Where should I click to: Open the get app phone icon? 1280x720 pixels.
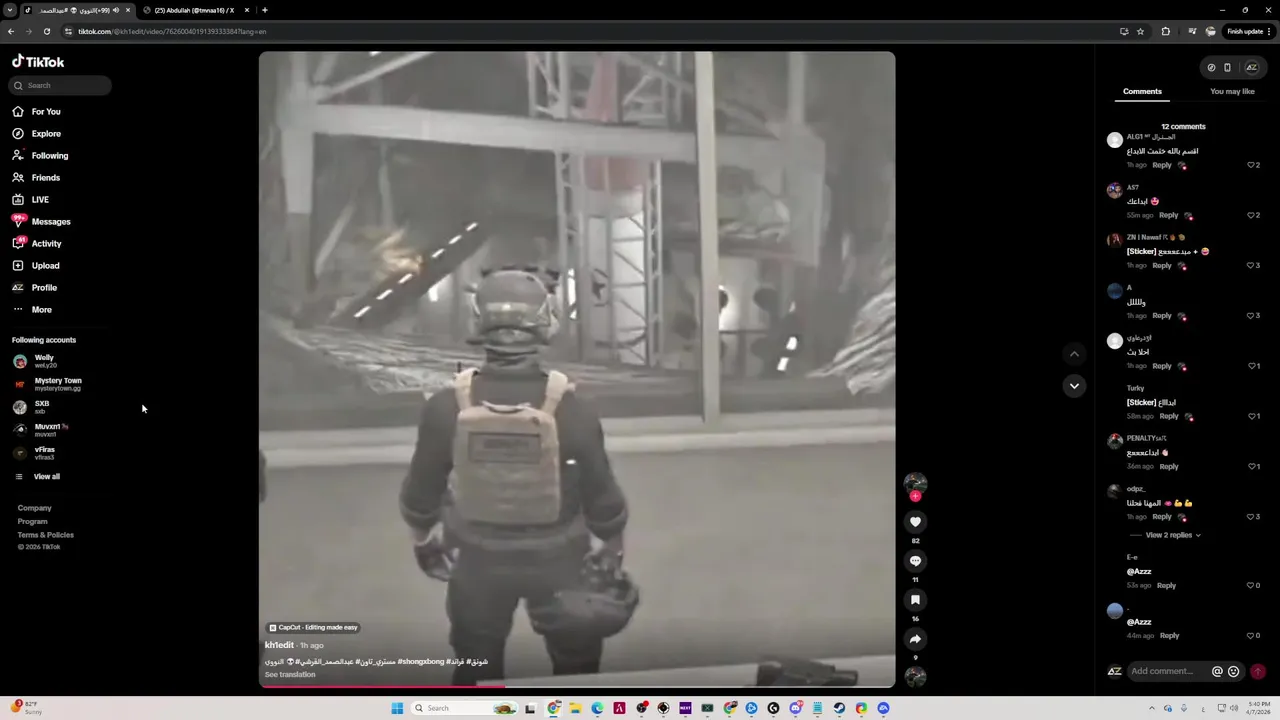1227,68
